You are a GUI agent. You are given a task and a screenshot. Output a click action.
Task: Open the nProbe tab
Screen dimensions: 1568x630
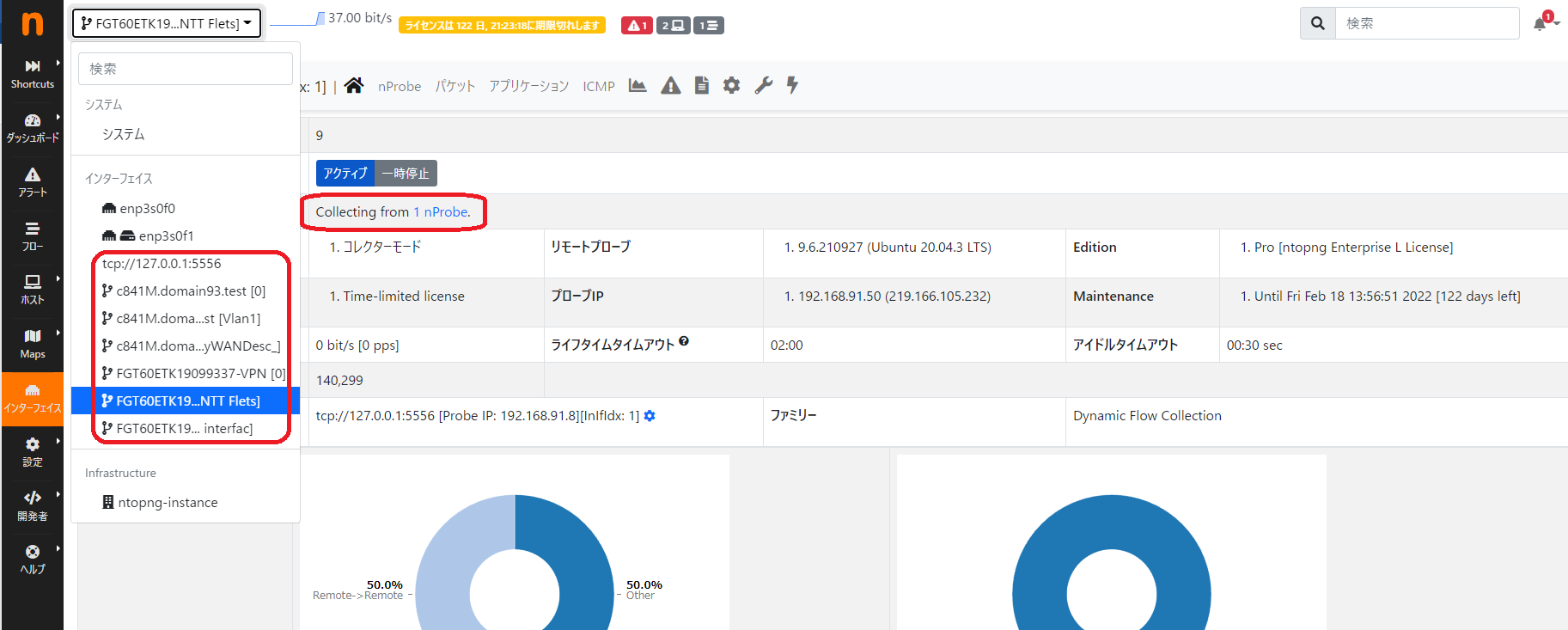click(x=400, y=86)
